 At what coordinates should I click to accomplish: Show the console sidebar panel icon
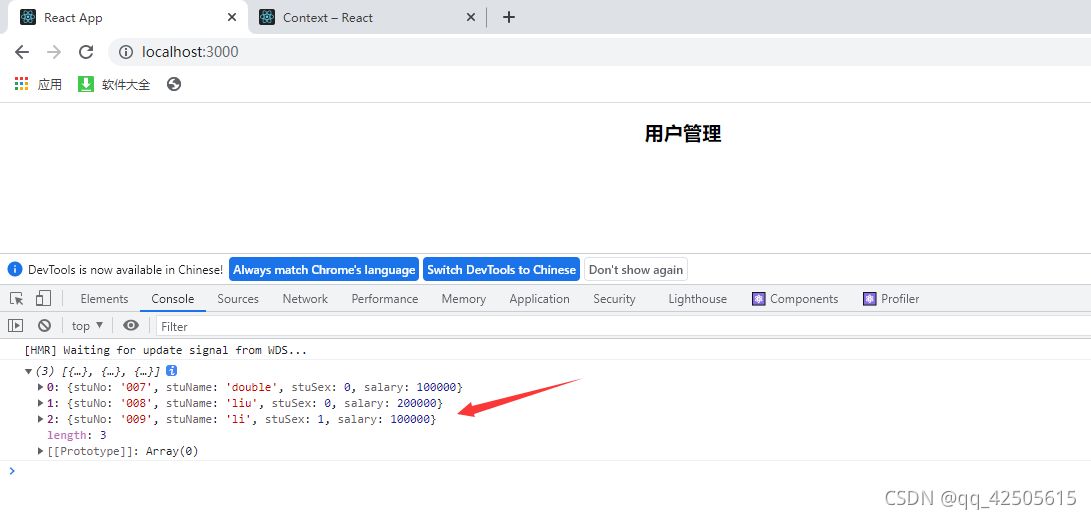point(16,326)
